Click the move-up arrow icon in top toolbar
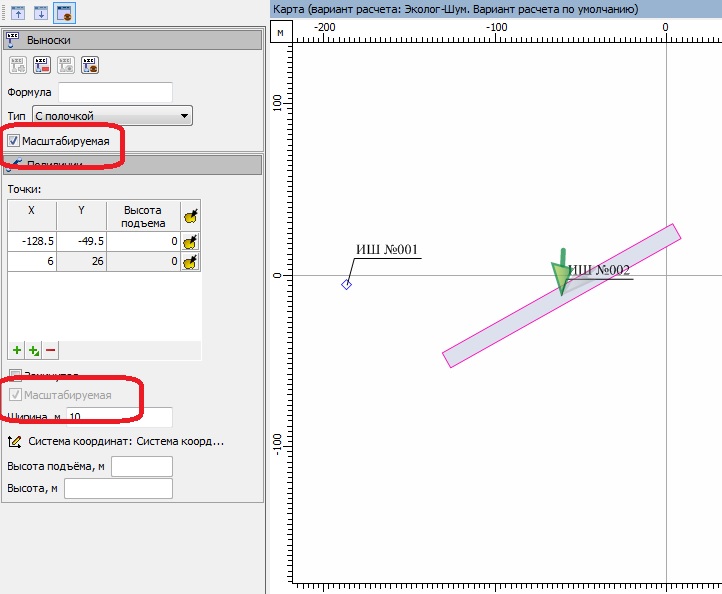 coord(18,13)
